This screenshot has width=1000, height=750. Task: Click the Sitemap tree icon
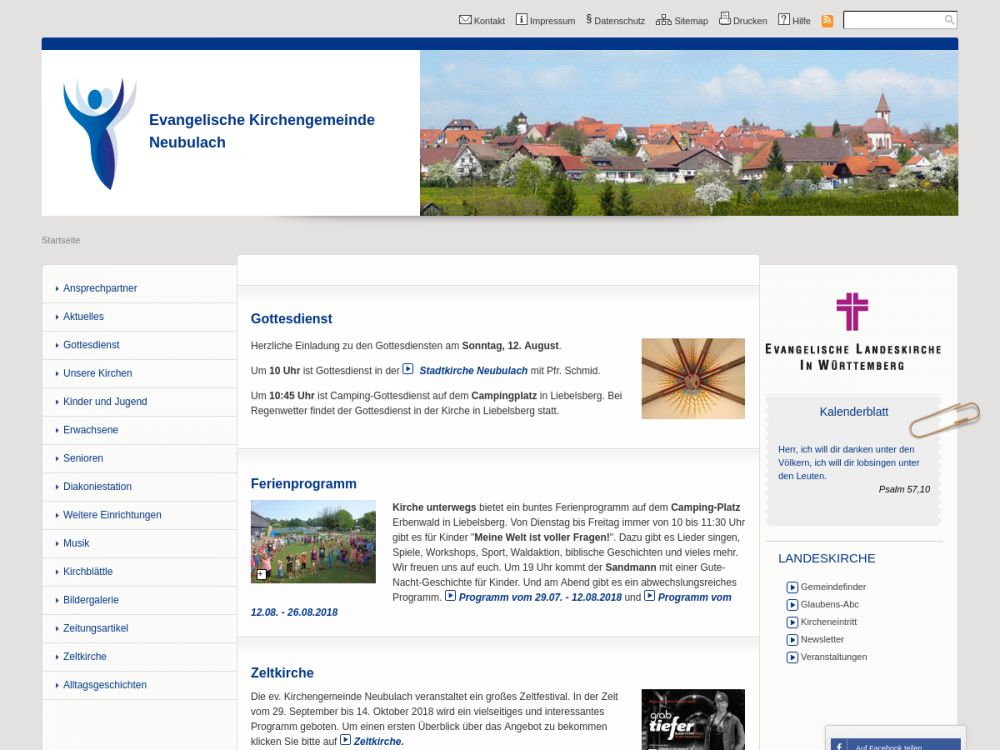663,20
